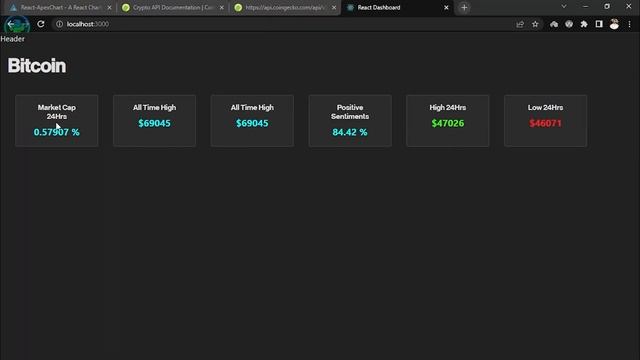Click the Header text
This screenshot has width=640, height=360.
13,39
